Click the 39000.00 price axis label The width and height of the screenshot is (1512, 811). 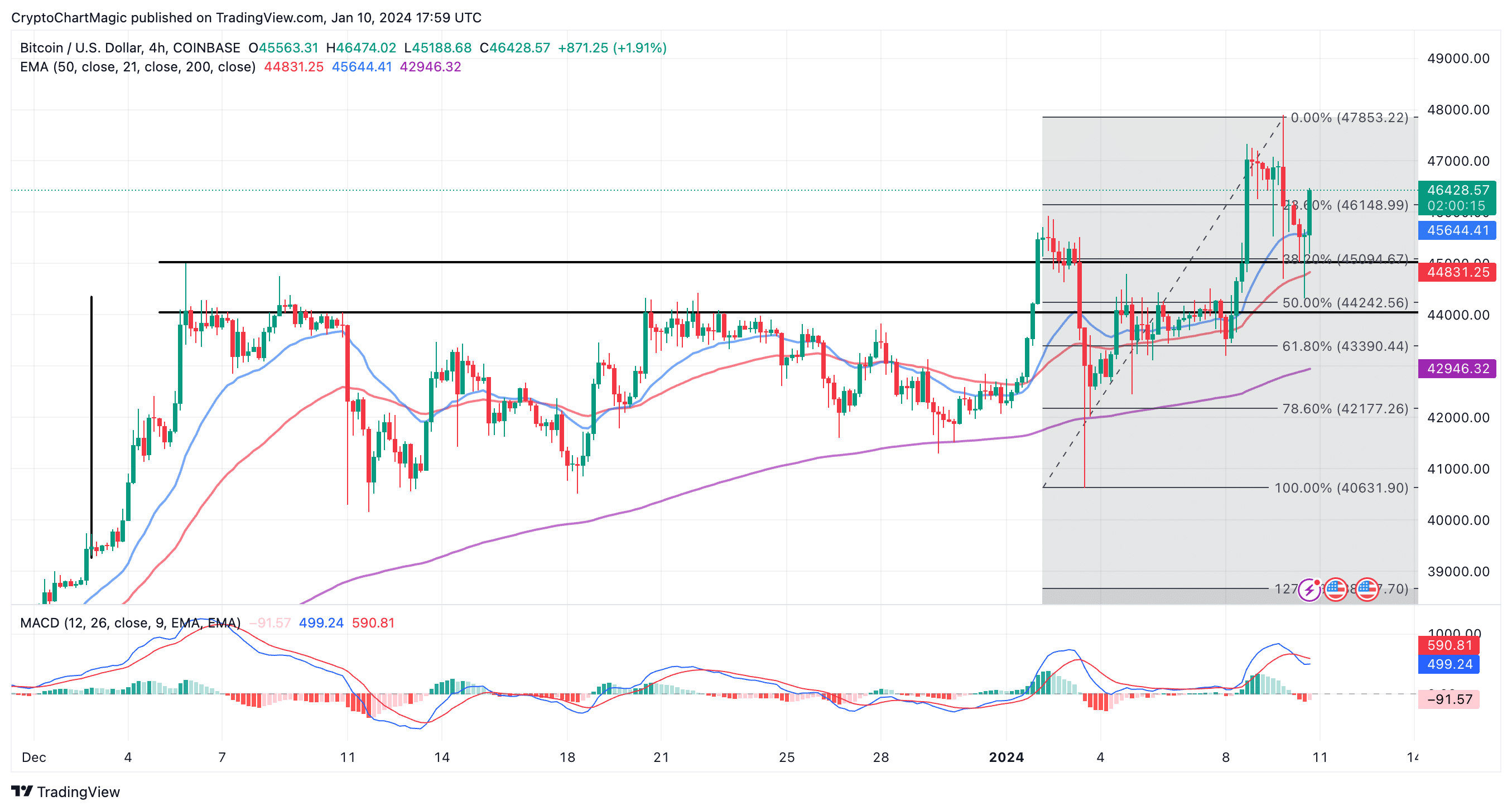pyautogui.click(x=1458, y=572)
